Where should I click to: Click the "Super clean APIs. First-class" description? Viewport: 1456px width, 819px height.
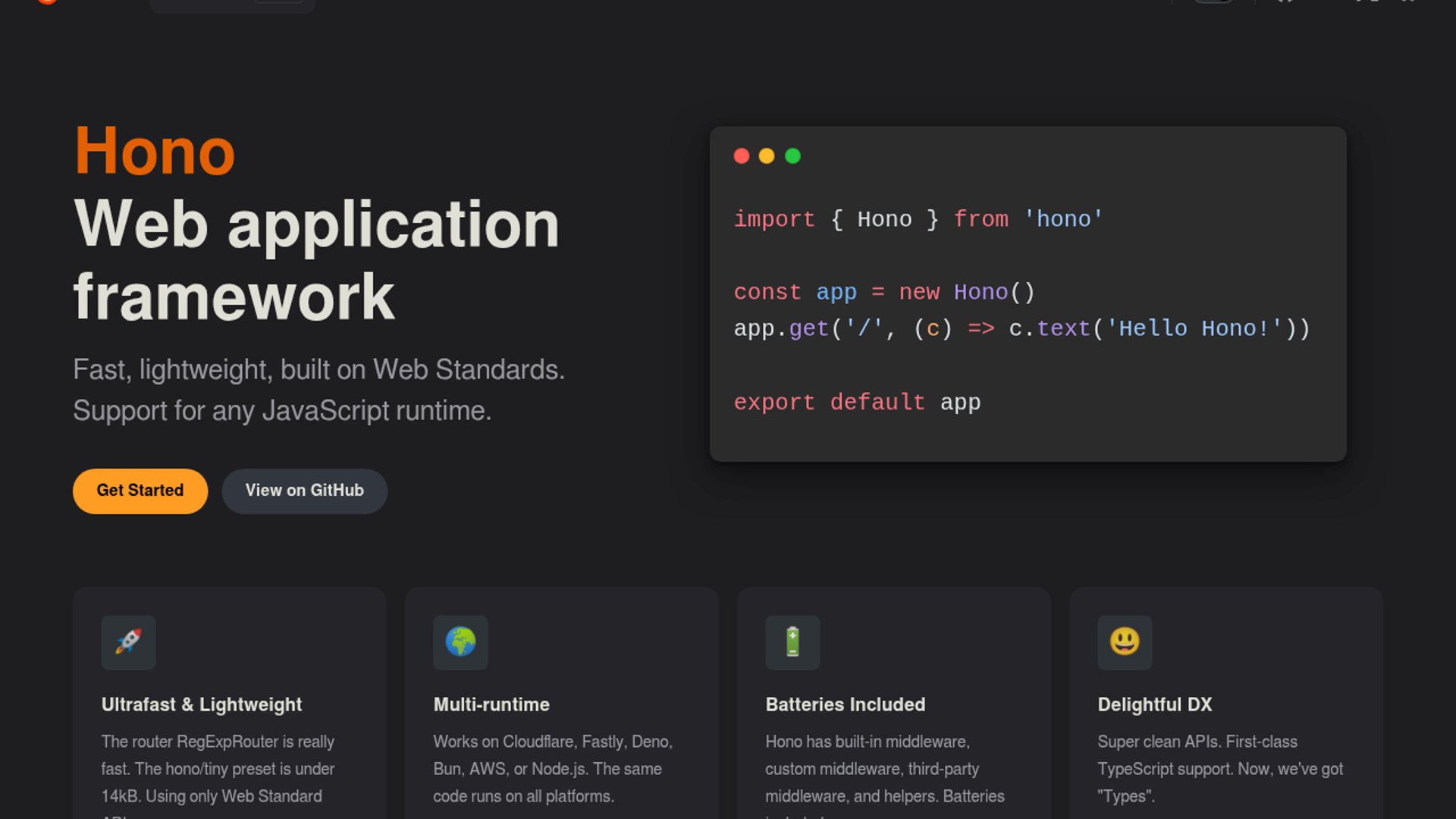coord(1197,742)
